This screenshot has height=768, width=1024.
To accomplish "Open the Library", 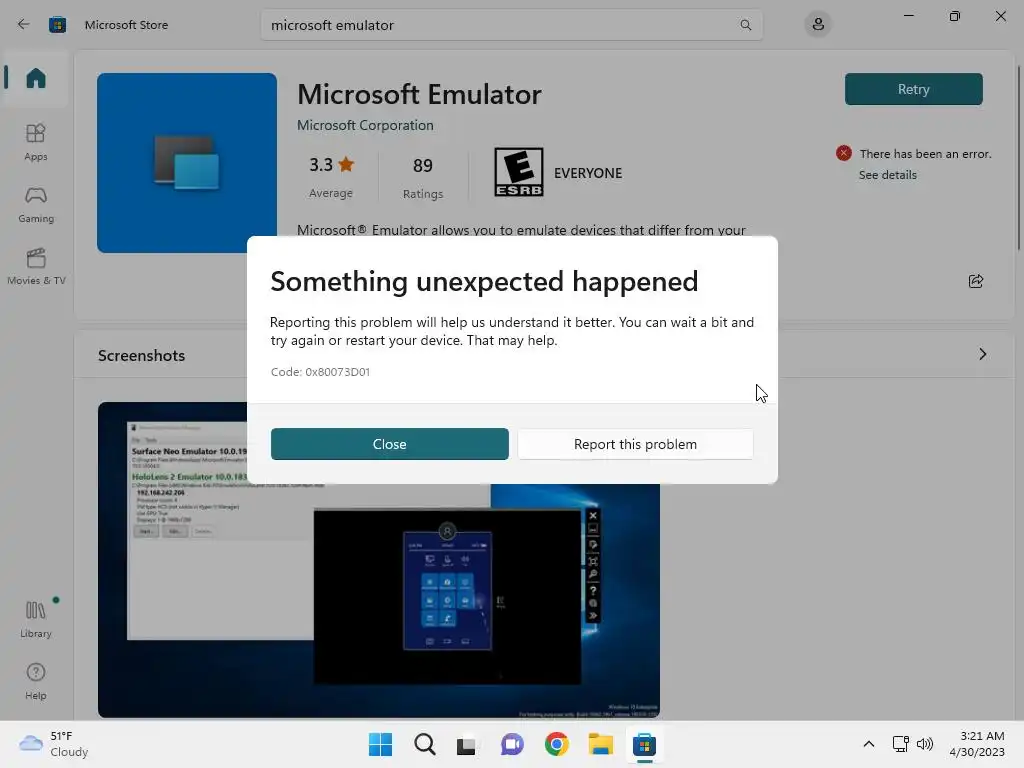I will tap(36, 618).
